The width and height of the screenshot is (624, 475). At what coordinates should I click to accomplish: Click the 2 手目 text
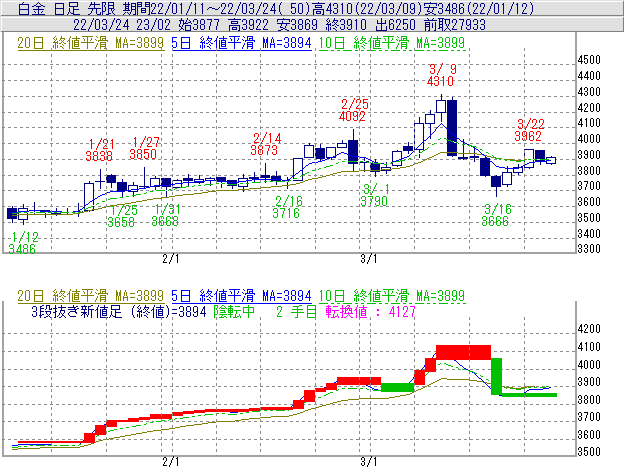point(296,311)
